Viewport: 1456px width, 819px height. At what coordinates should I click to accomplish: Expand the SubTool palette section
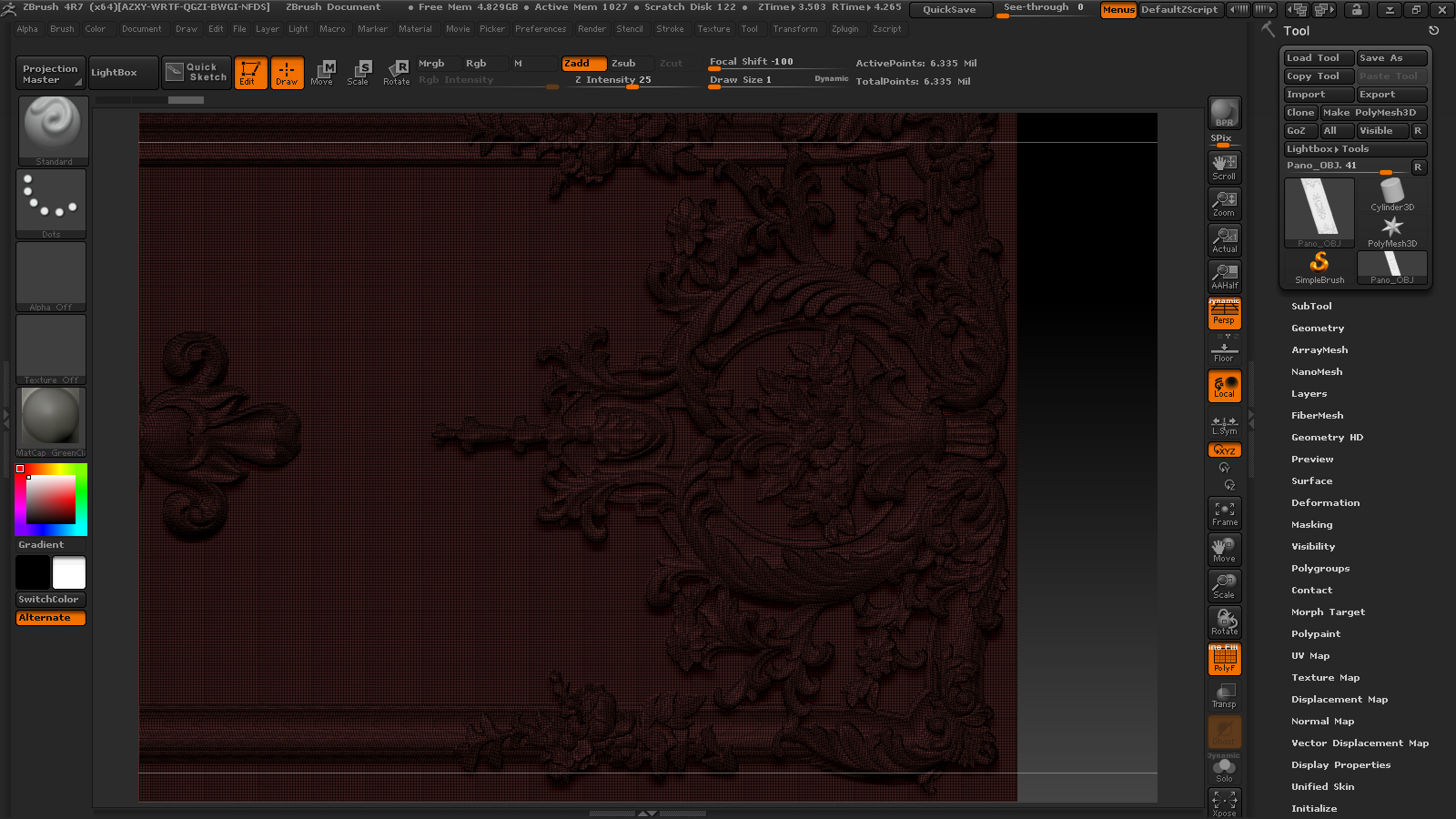click(x=1311, y=307)
